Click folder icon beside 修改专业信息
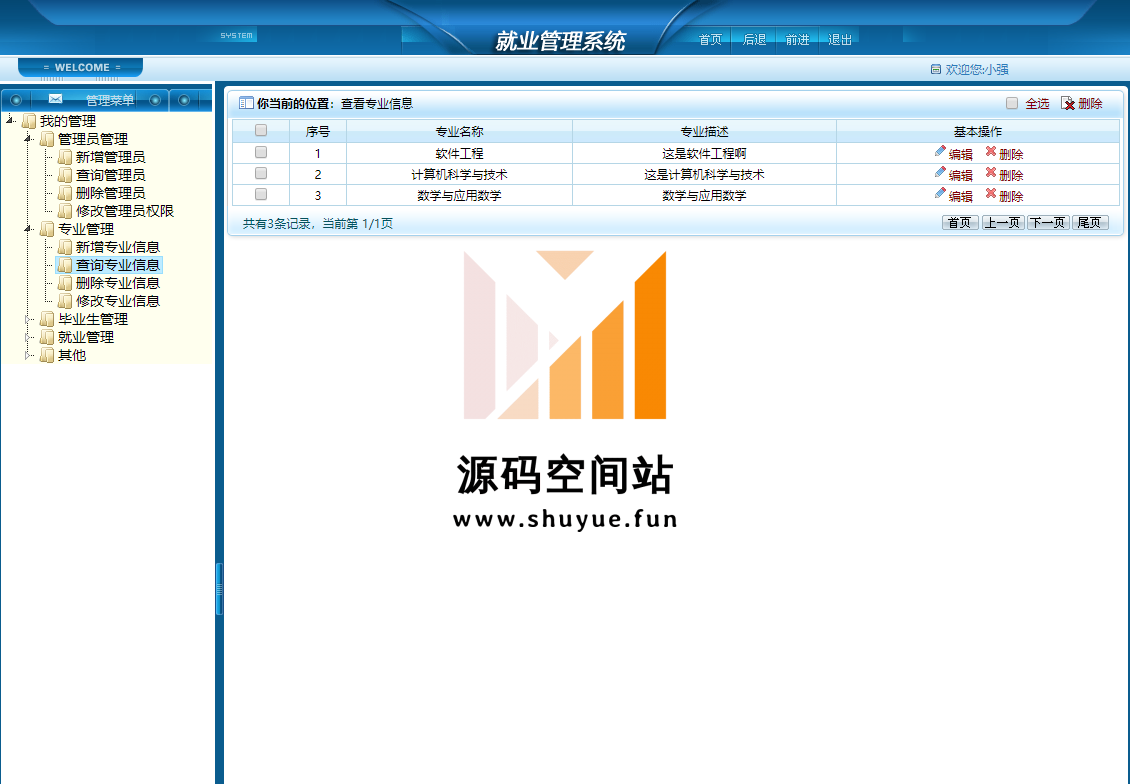This screenshot has height=784, width=1130. pyautogui.click(x=65, y=301)
